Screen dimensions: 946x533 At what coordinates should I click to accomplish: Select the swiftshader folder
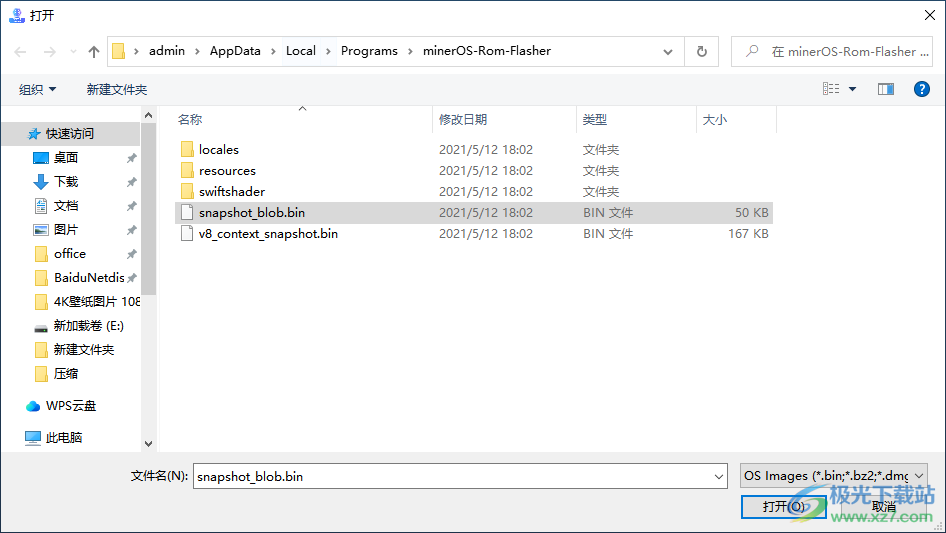[474, 191]
